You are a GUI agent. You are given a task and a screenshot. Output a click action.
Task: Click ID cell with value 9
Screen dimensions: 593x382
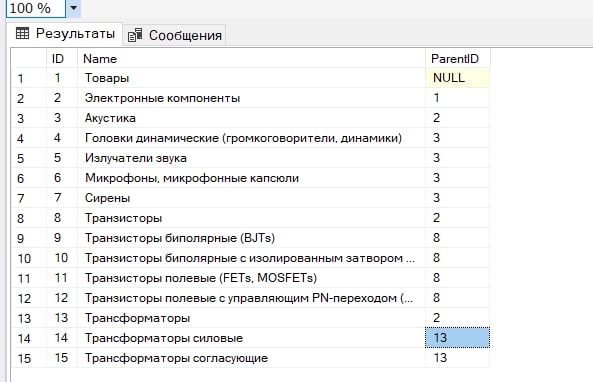click(62, 238)
